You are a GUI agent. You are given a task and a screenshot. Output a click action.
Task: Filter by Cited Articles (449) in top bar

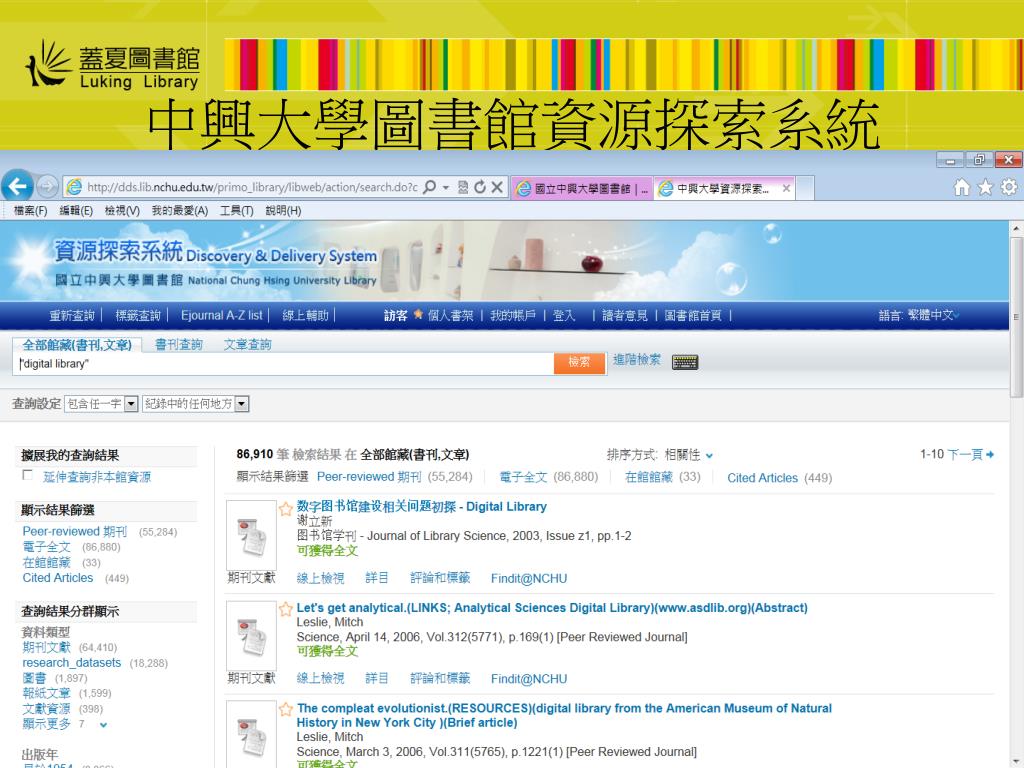click(779, 478)
